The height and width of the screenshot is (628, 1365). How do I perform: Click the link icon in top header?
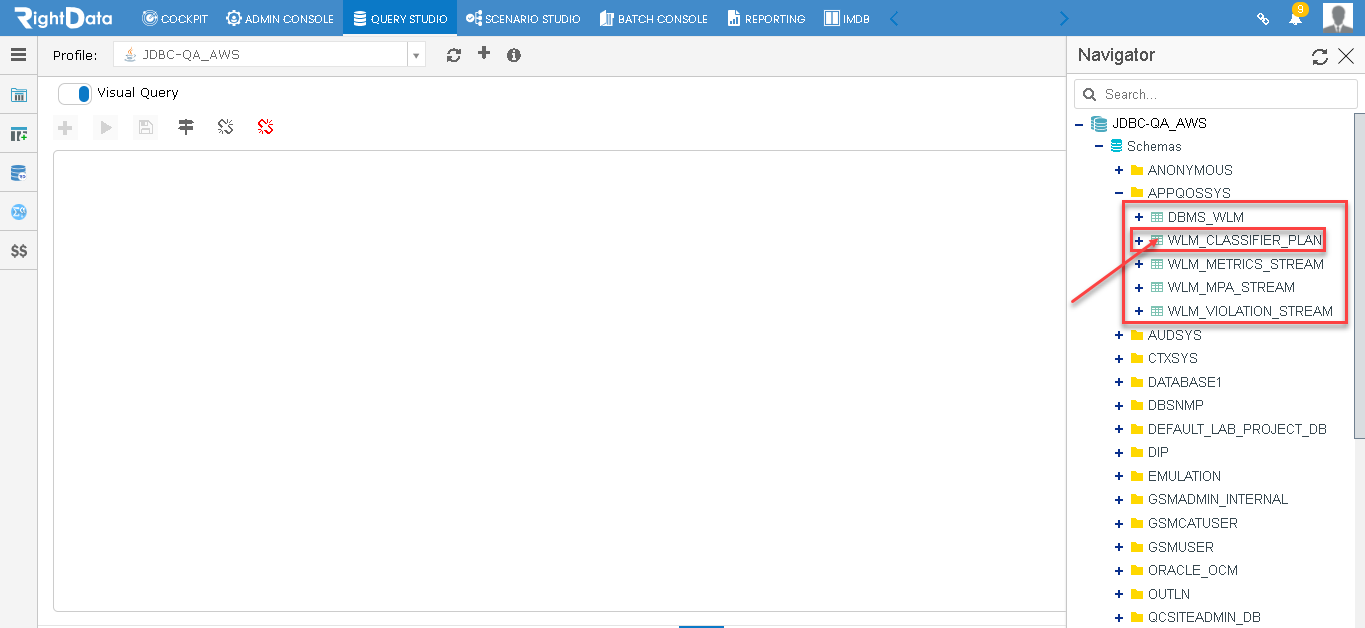[x=1263, y=18]
